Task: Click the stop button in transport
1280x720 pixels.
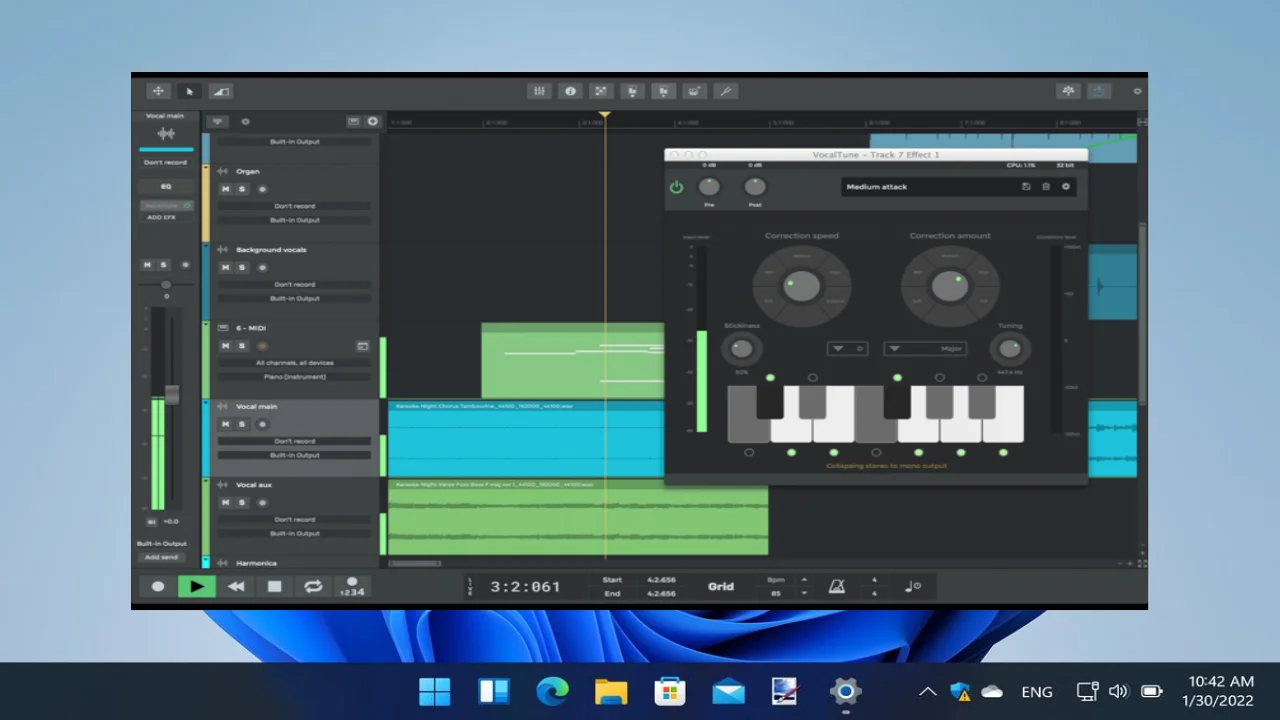Action: pyautogui.click(x=275, y=587)
